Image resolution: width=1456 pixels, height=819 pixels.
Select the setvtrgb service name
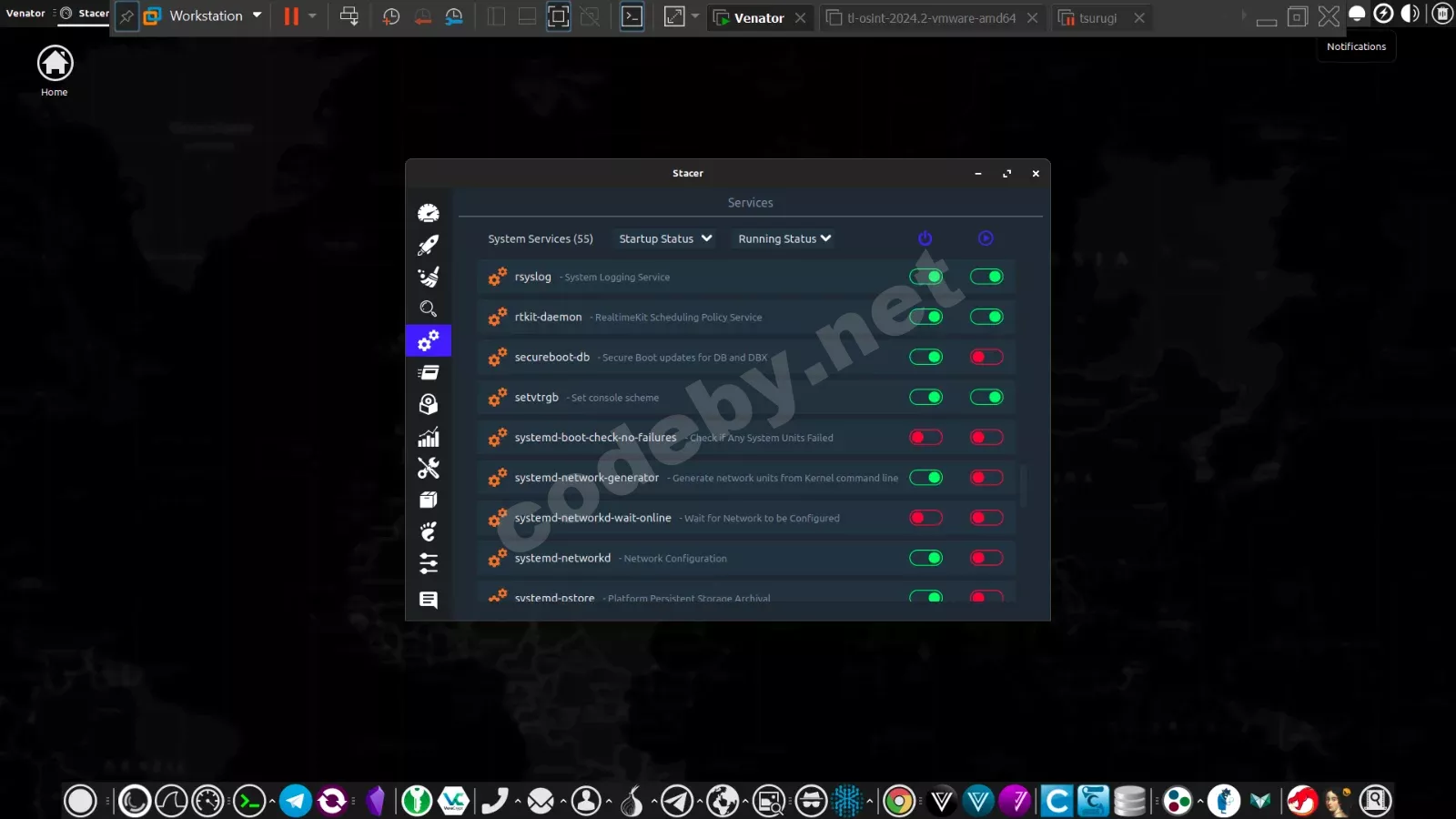(537, 397)
